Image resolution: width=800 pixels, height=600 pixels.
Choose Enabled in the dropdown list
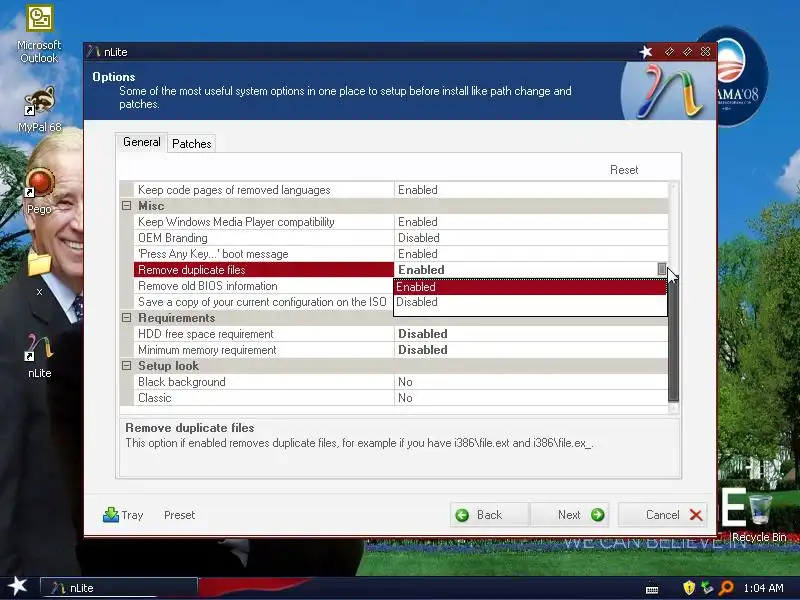(x=530, y=287)
